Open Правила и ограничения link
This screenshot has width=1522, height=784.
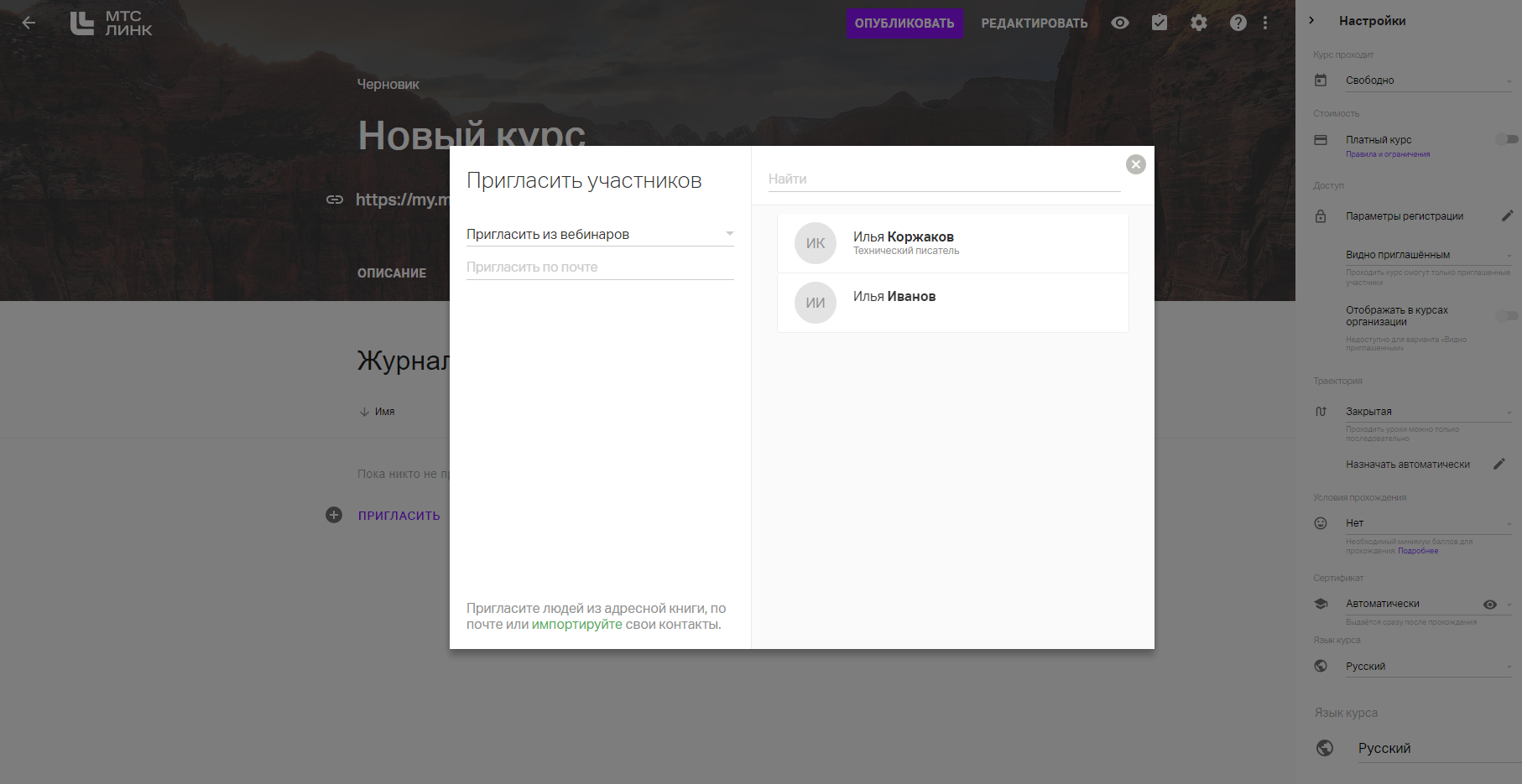tap(1388, 154)
